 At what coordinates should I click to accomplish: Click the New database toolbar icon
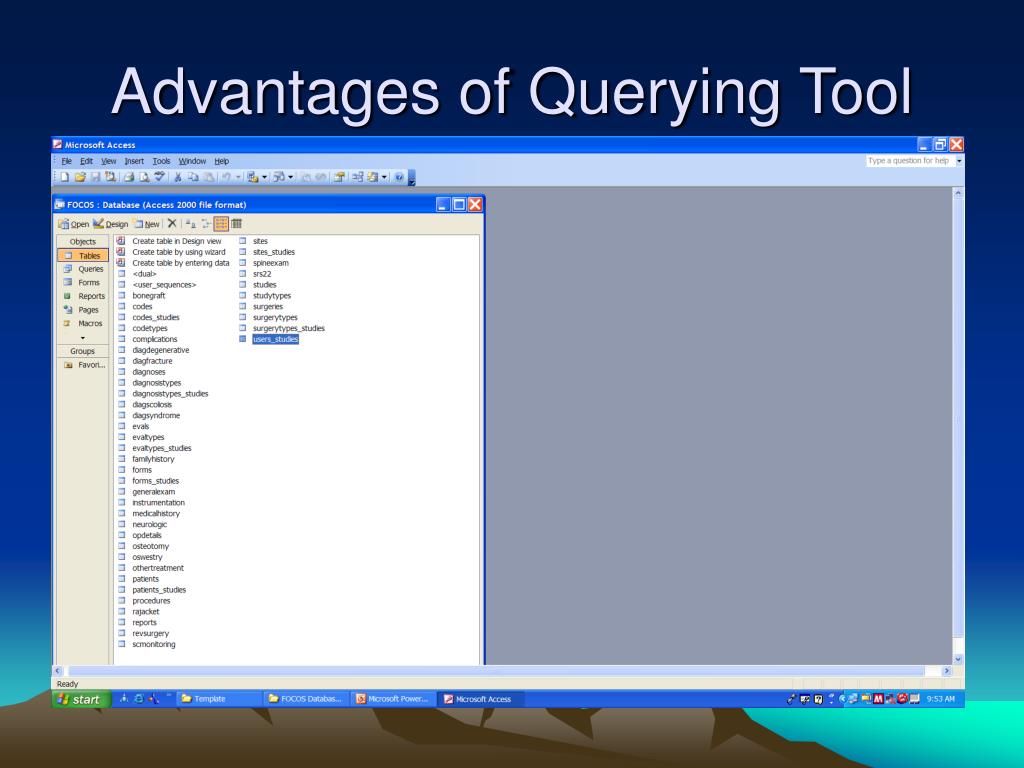click(x=65, y=177)
